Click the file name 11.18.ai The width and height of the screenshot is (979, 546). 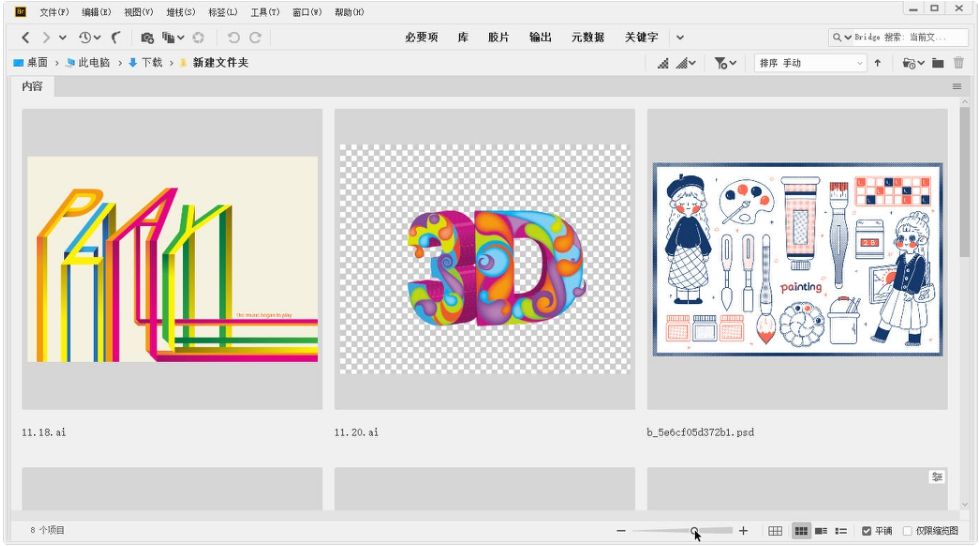pyautogui.click(x=44, y=432)
